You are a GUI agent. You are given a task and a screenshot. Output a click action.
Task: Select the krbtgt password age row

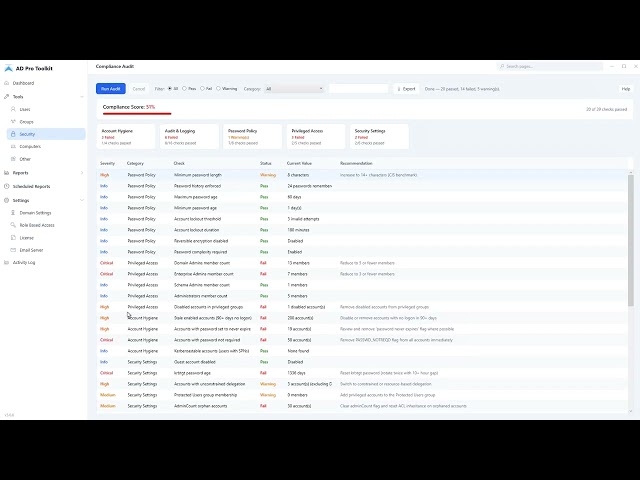[362, 373]
